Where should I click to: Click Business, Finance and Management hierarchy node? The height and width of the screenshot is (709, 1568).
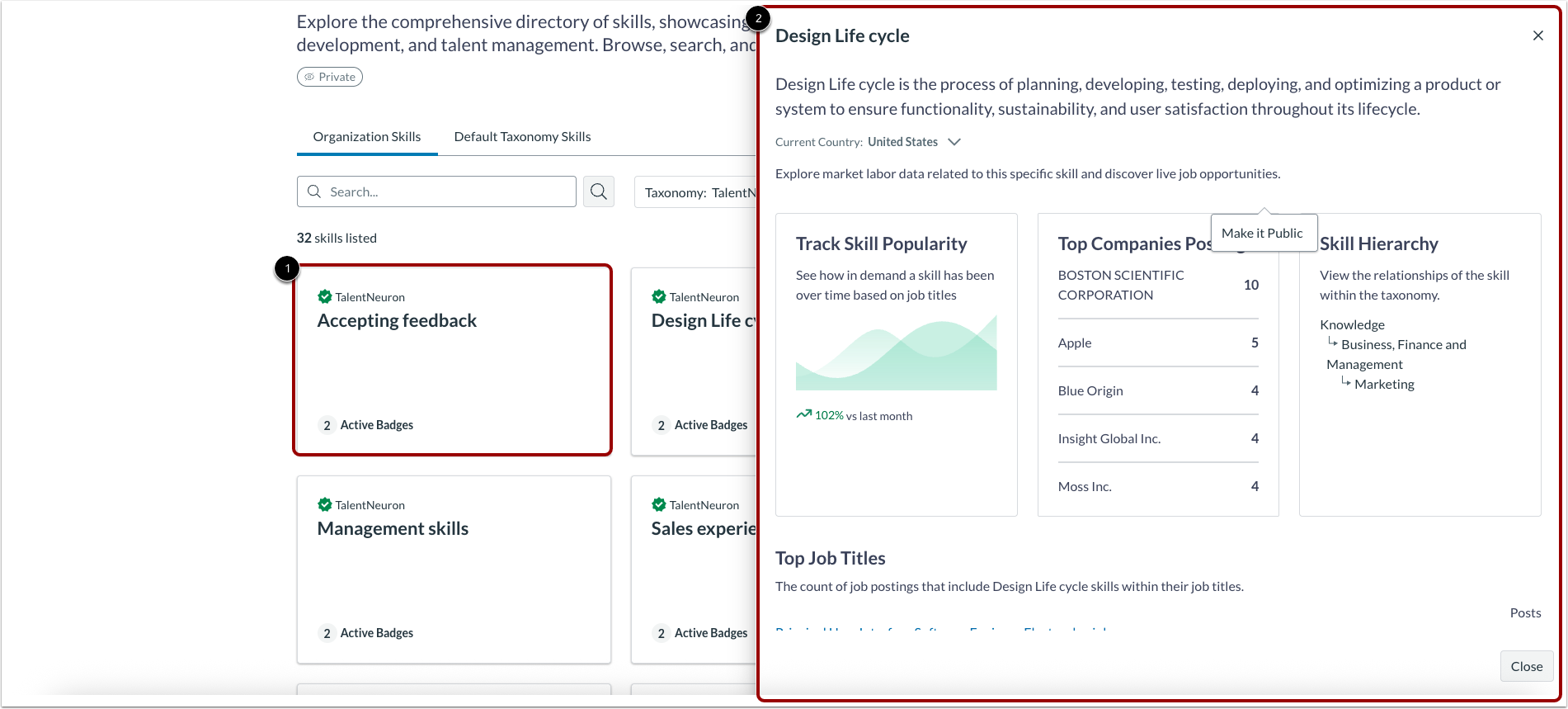pyautogui.click(x=1396, y=354)
